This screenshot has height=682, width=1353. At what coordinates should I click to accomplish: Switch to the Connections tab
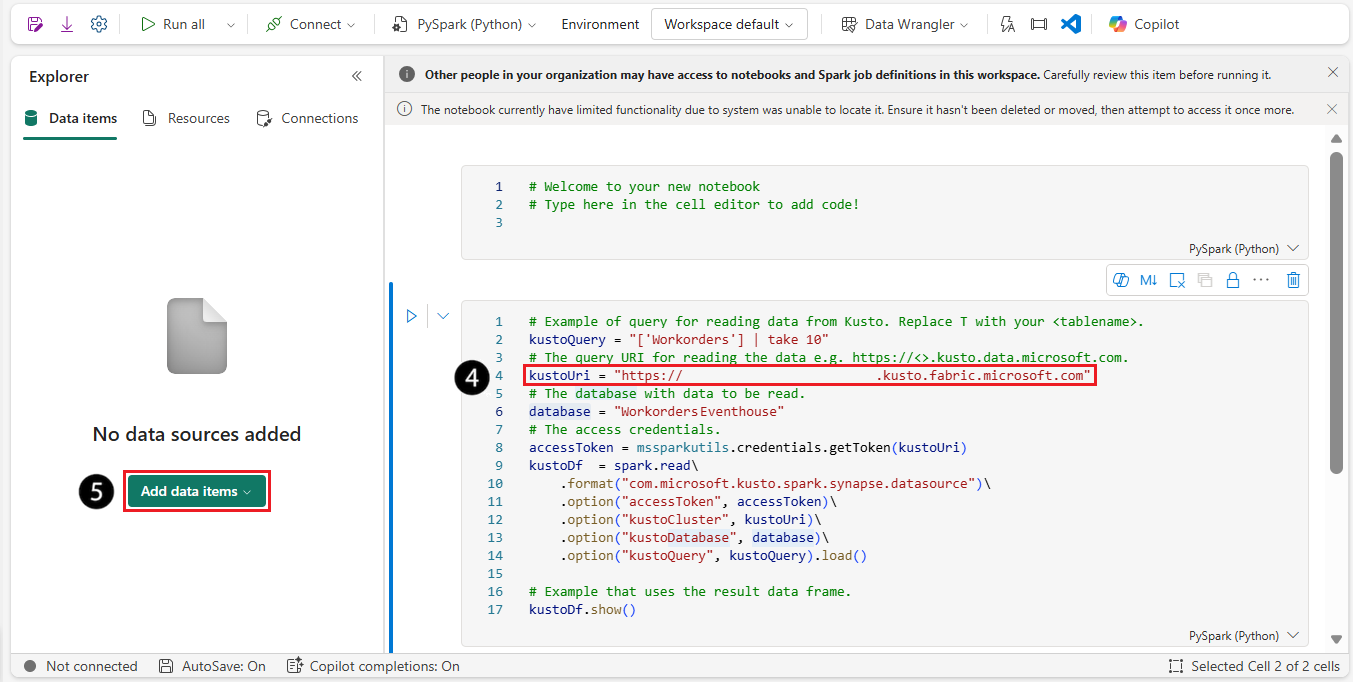tap(307, 118)
